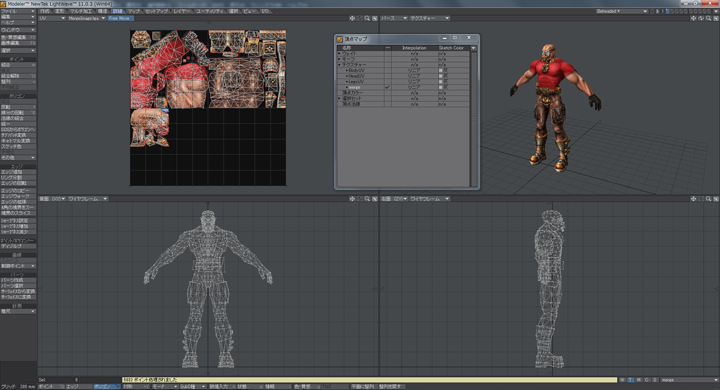Open the 作成 tab
The width and height of the screenshot is (720, 390).
coord(45,11)
